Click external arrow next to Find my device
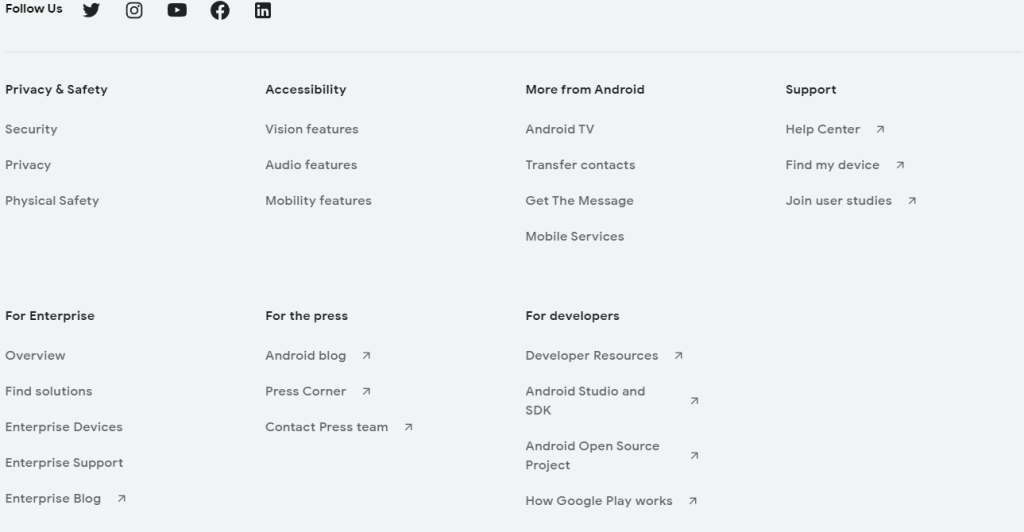 point(900,165)
